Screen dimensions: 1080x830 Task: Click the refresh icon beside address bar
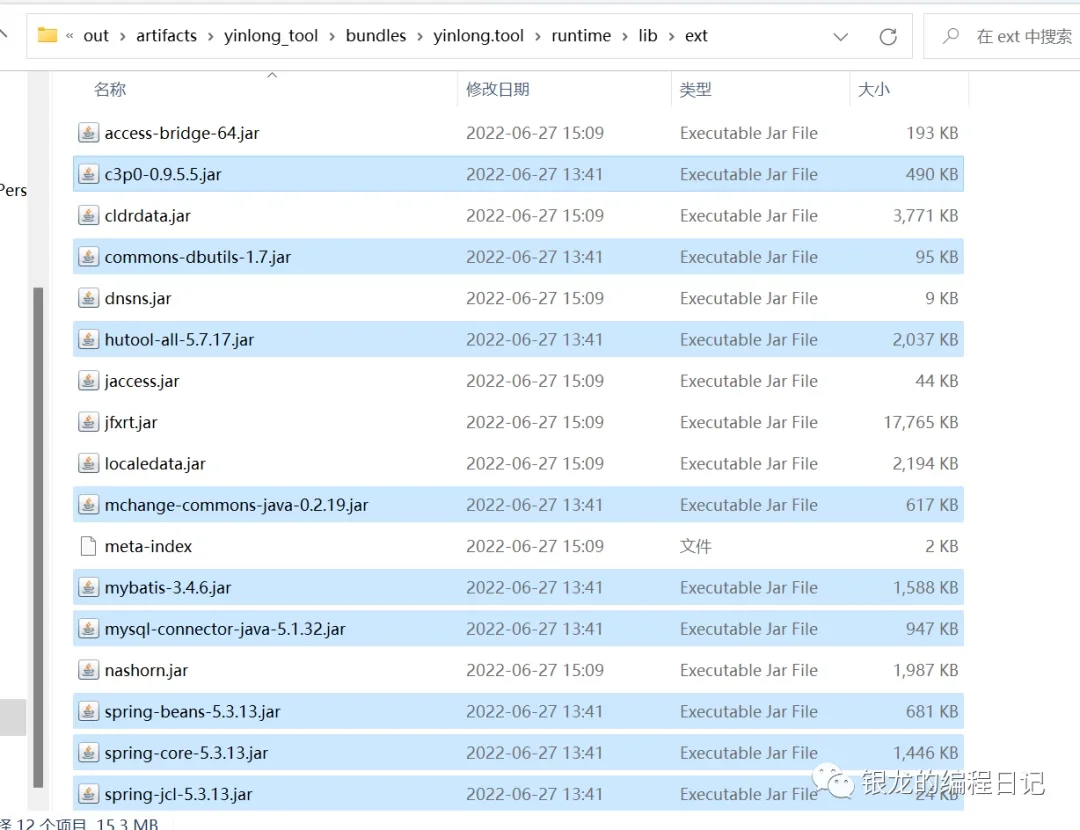[887, 36]
